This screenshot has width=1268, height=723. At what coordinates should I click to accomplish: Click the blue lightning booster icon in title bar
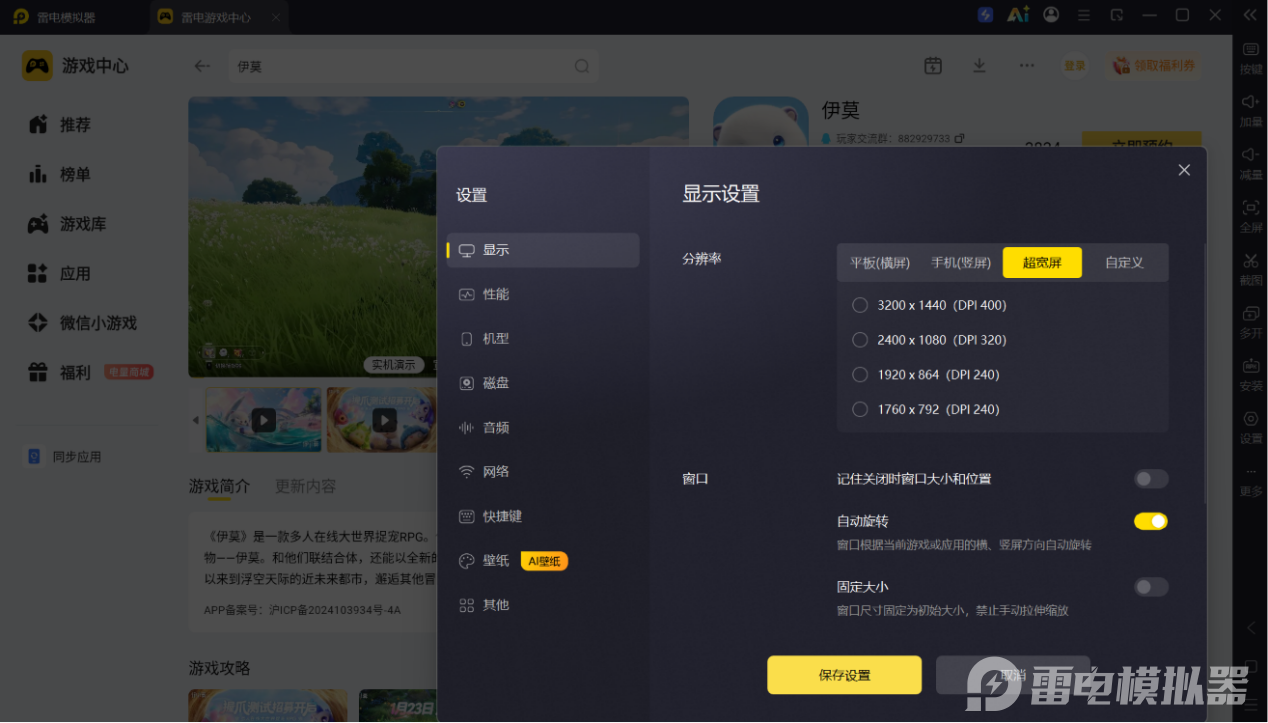986,15
